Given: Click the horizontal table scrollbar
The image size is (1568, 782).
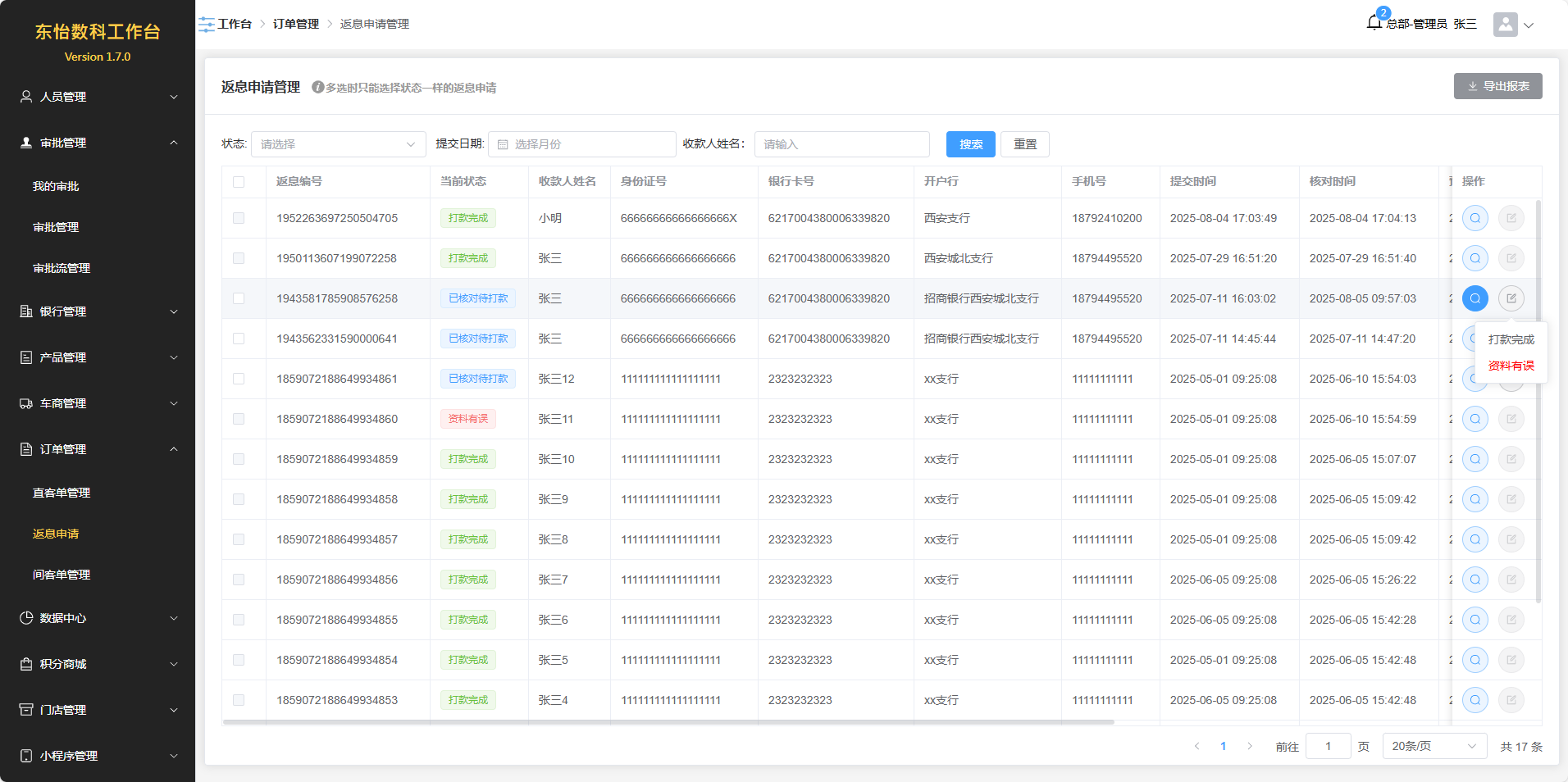Looking at the screenshot, I should click(x=668, y=722).
